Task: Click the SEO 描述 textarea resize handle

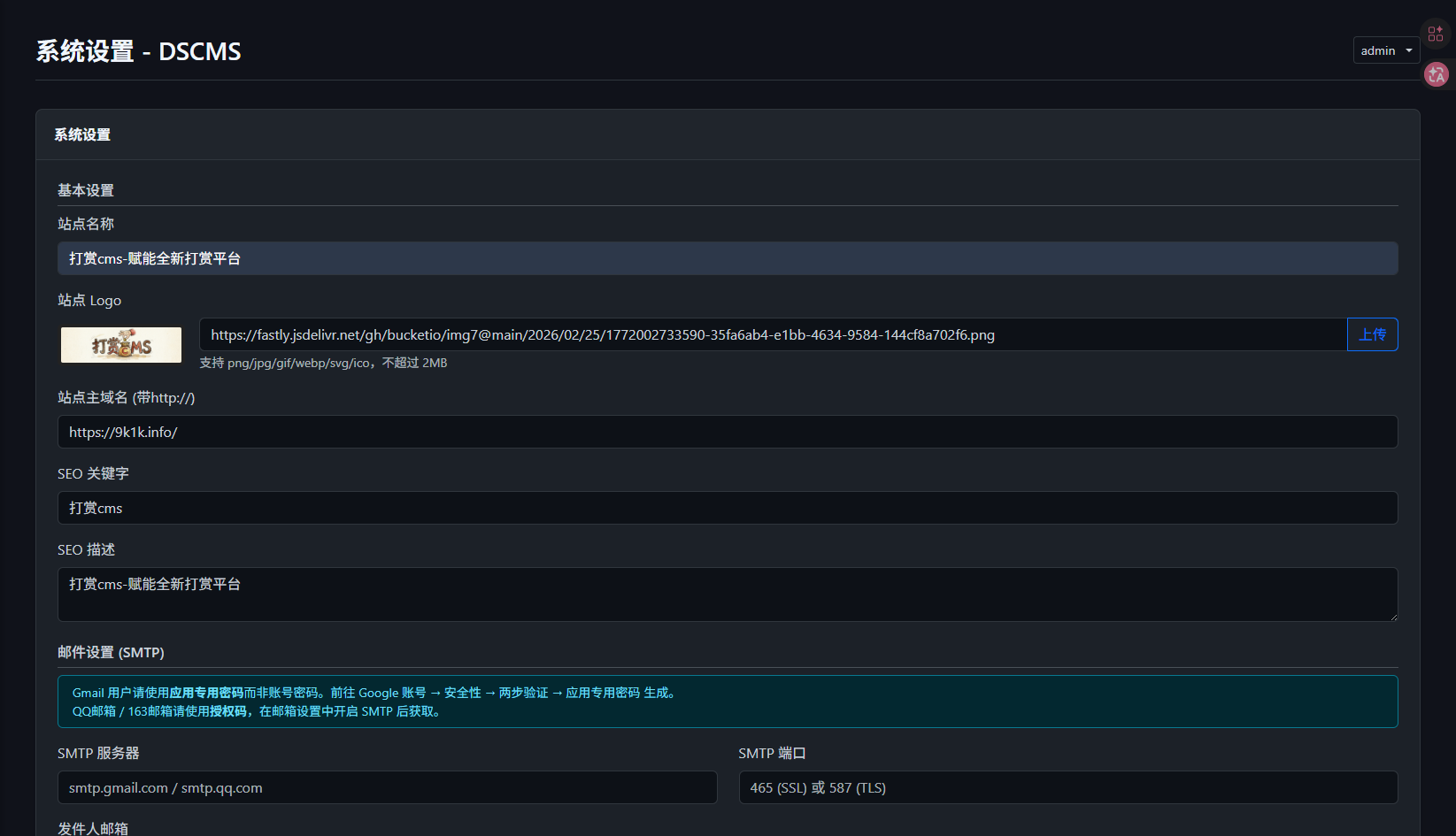Action: coord(1393,617)
